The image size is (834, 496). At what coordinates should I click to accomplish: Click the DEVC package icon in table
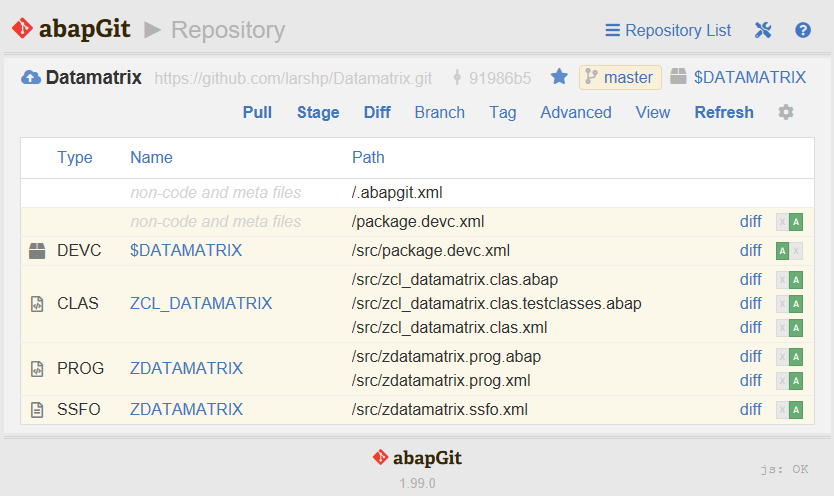(37, 251)
